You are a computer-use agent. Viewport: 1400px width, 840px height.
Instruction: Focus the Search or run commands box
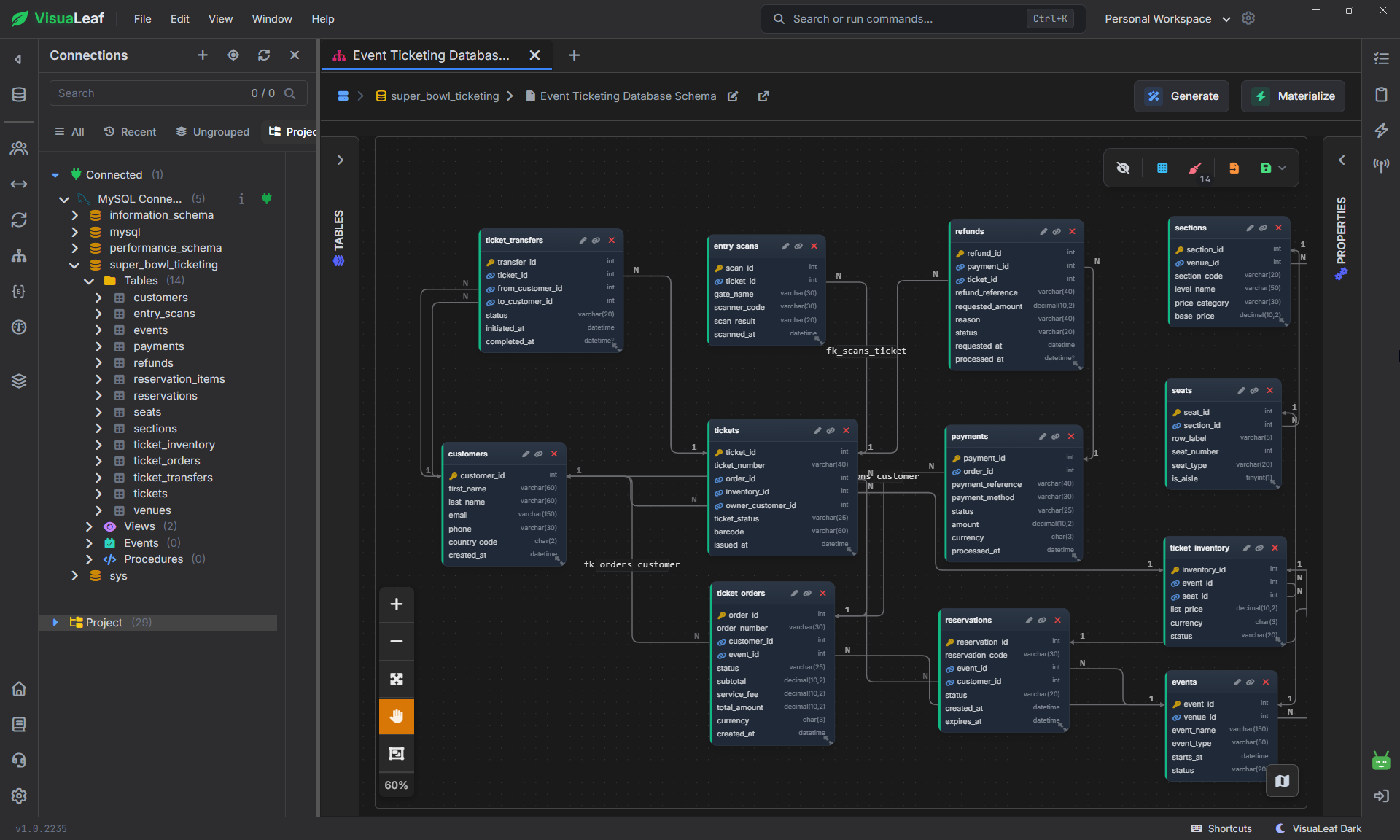(x=923, y=19)
